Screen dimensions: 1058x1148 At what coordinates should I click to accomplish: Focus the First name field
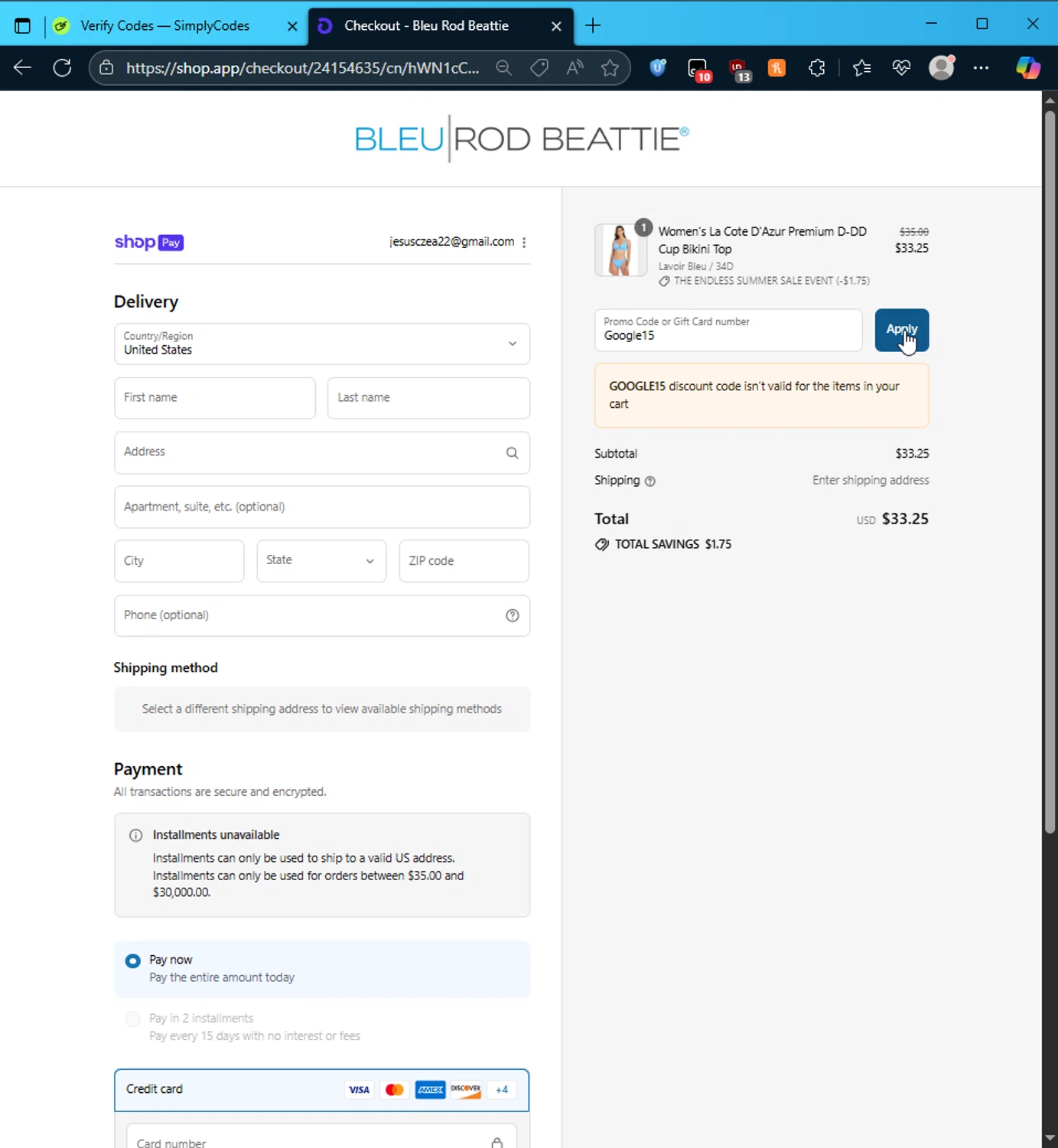point(215,398)
